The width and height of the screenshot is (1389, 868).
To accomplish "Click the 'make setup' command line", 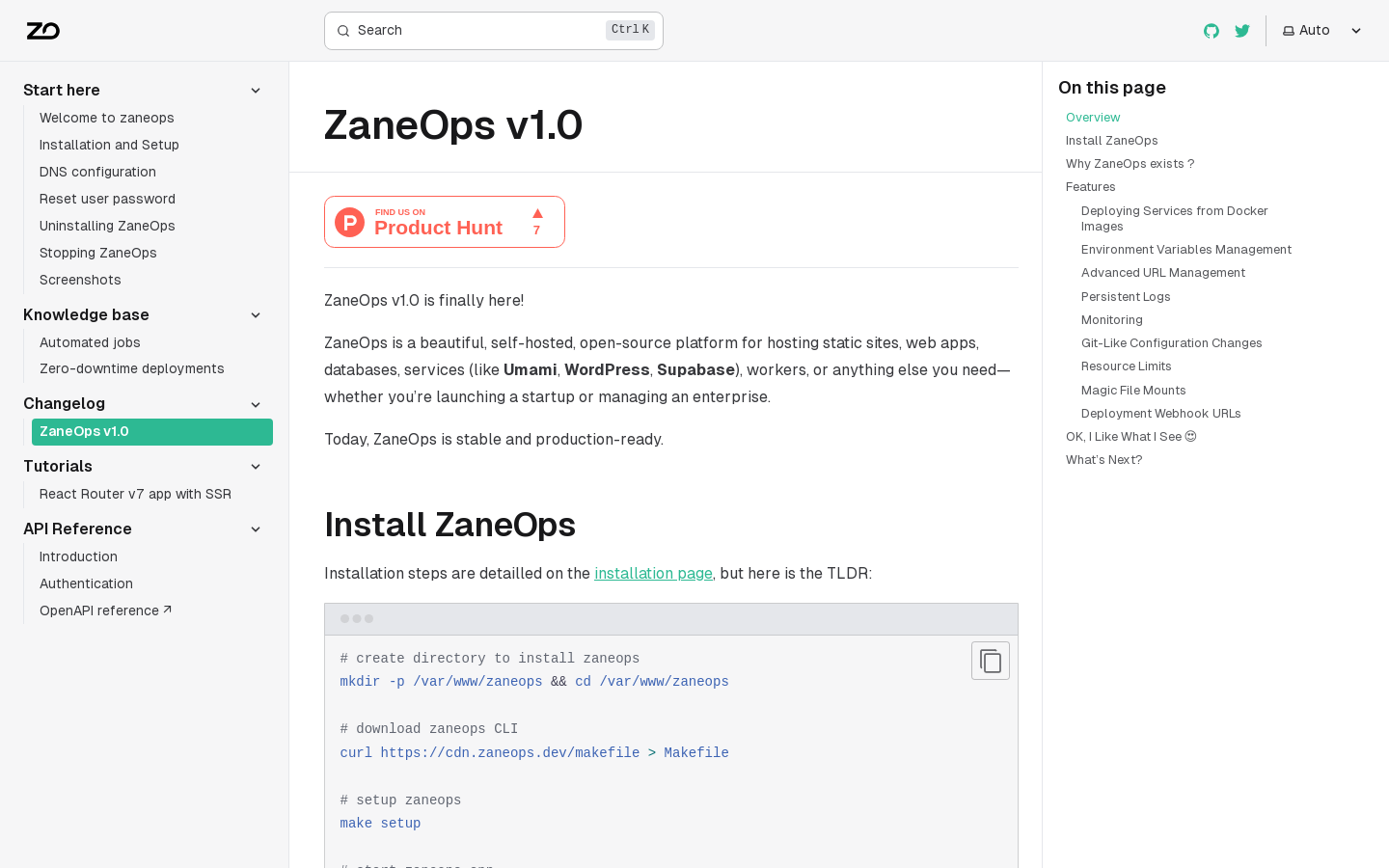I will tap(380, 824).
